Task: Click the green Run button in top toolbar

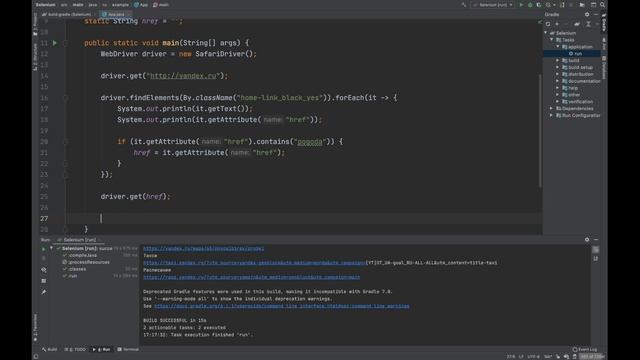Action: 521,5
